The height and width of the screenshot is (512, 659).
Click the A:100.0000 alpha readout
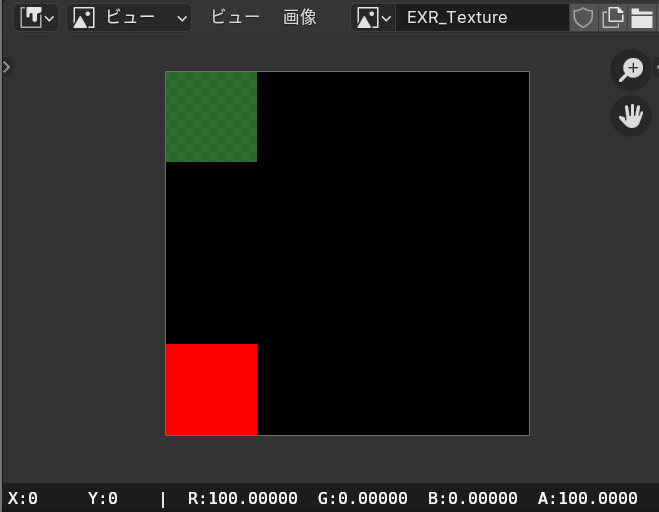[x=588, y=499]
